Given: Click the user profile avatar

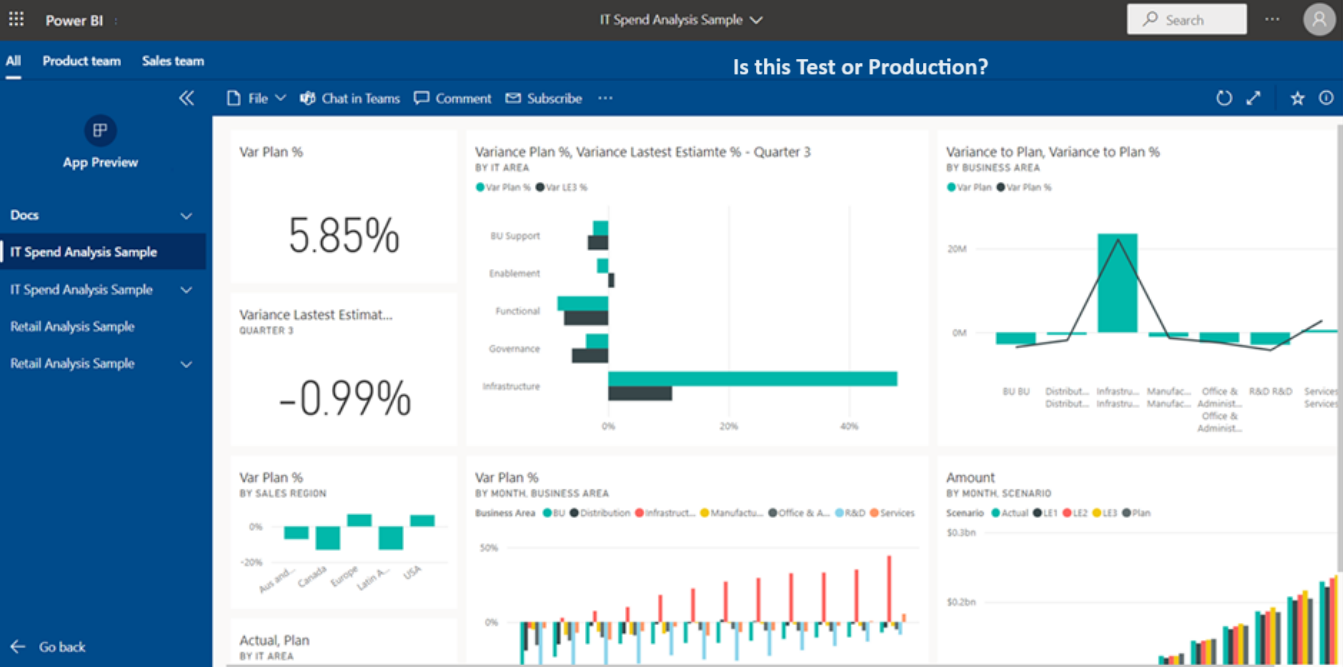Looking at the screenshot, I should point(1319,19).
